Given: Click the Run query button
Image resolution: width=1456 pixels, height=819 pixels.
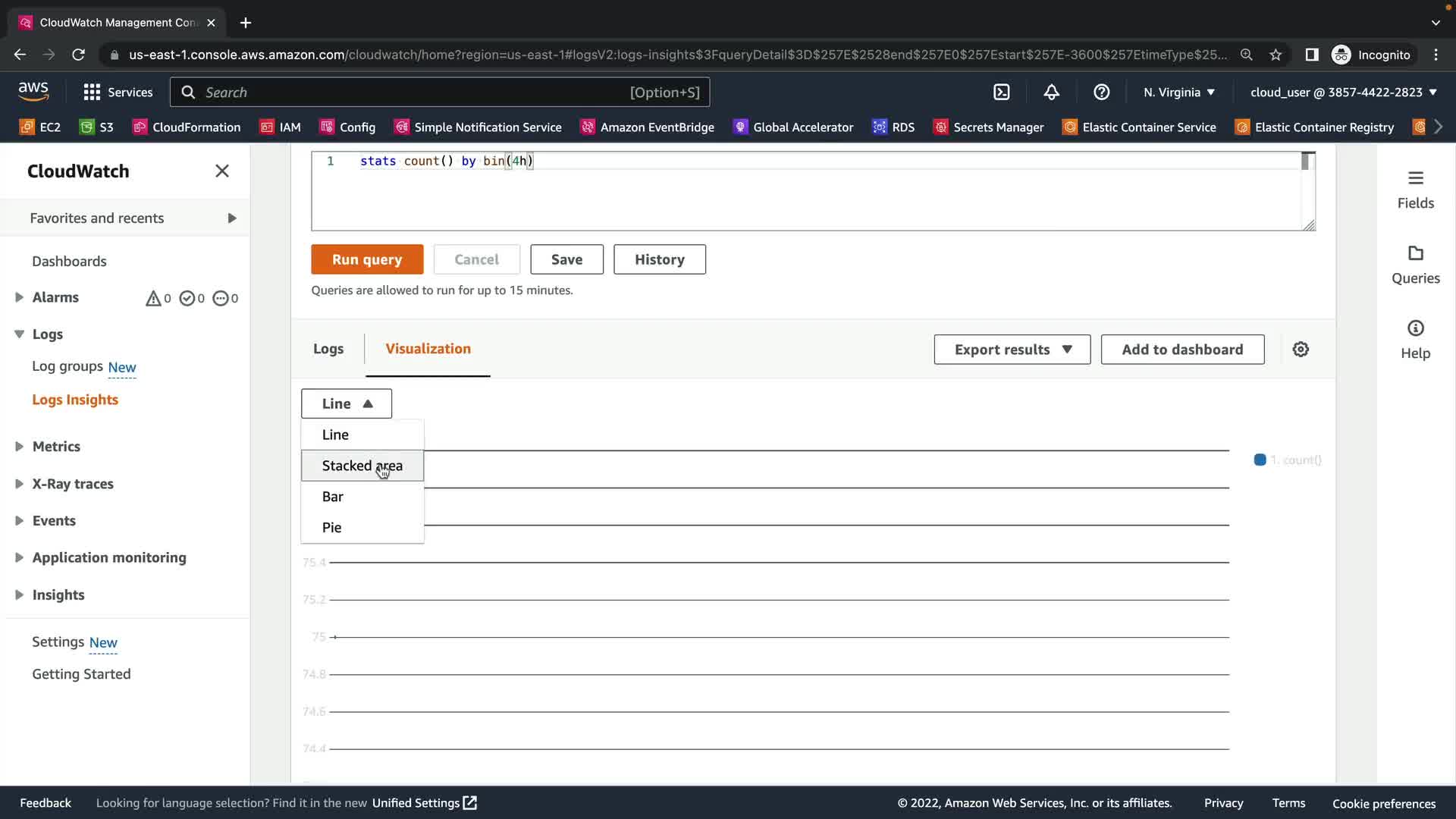Looking at the screenshot, I should tap(367, 259).
